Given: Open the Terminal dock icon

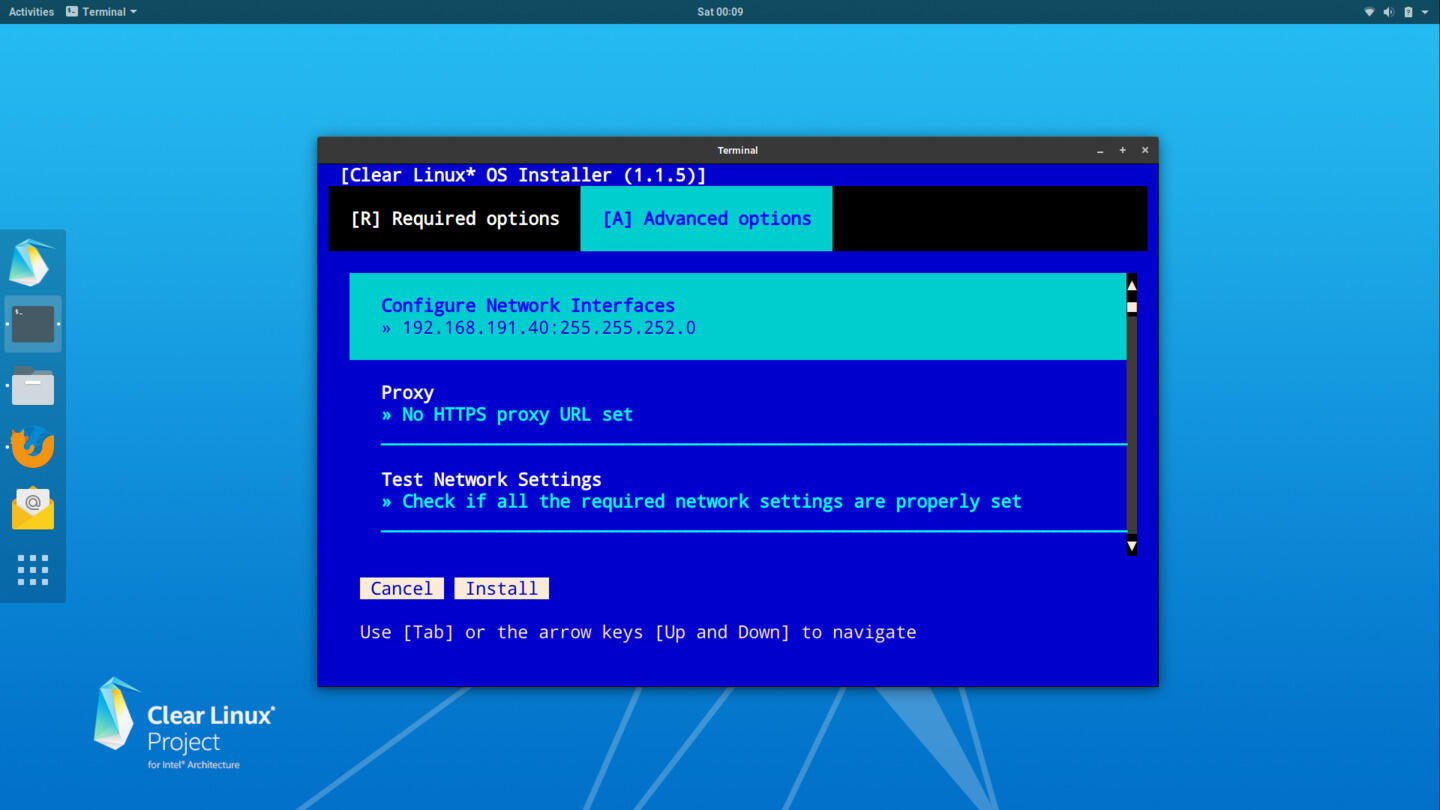Looking at the screenshot, I should tap(33, 324).
